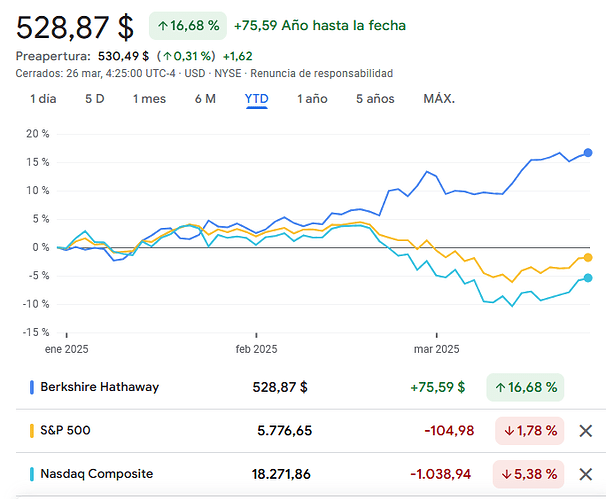Select the 5 D chart range

click(x=94, y=99)
